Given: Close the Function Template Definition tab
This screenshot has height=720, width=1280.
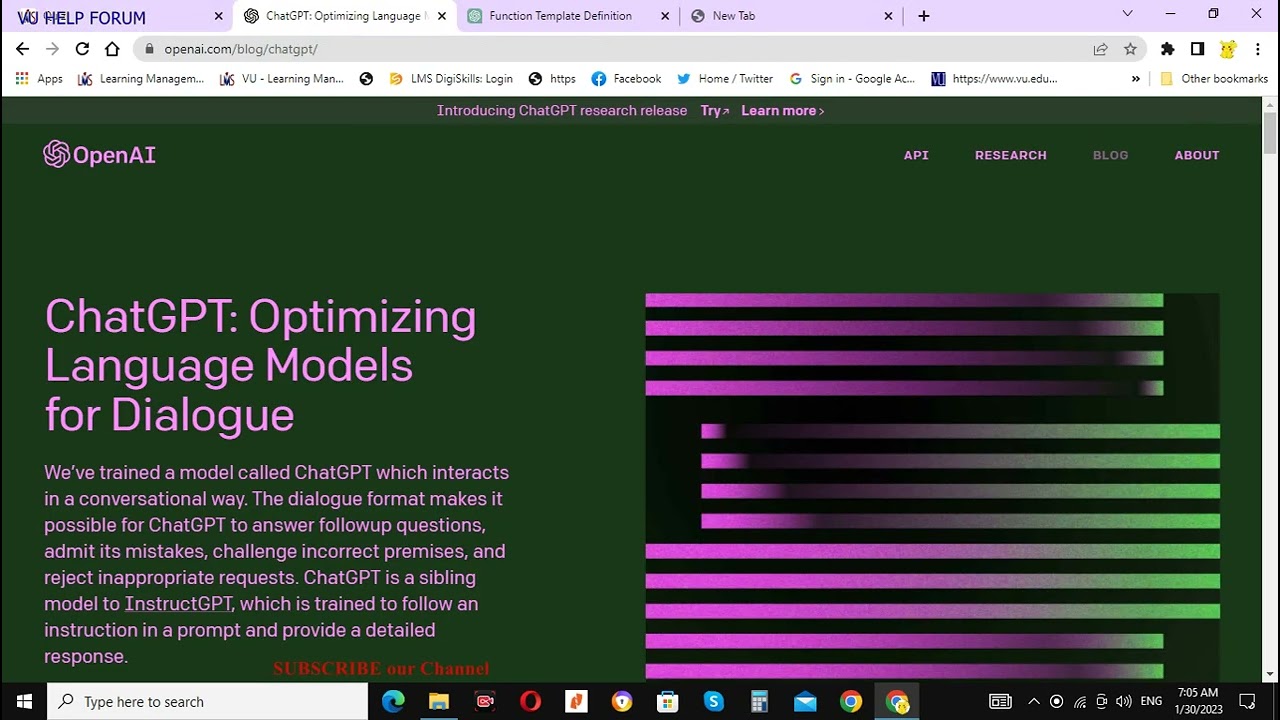Looking at the screenshot, I should click(665, 16).
